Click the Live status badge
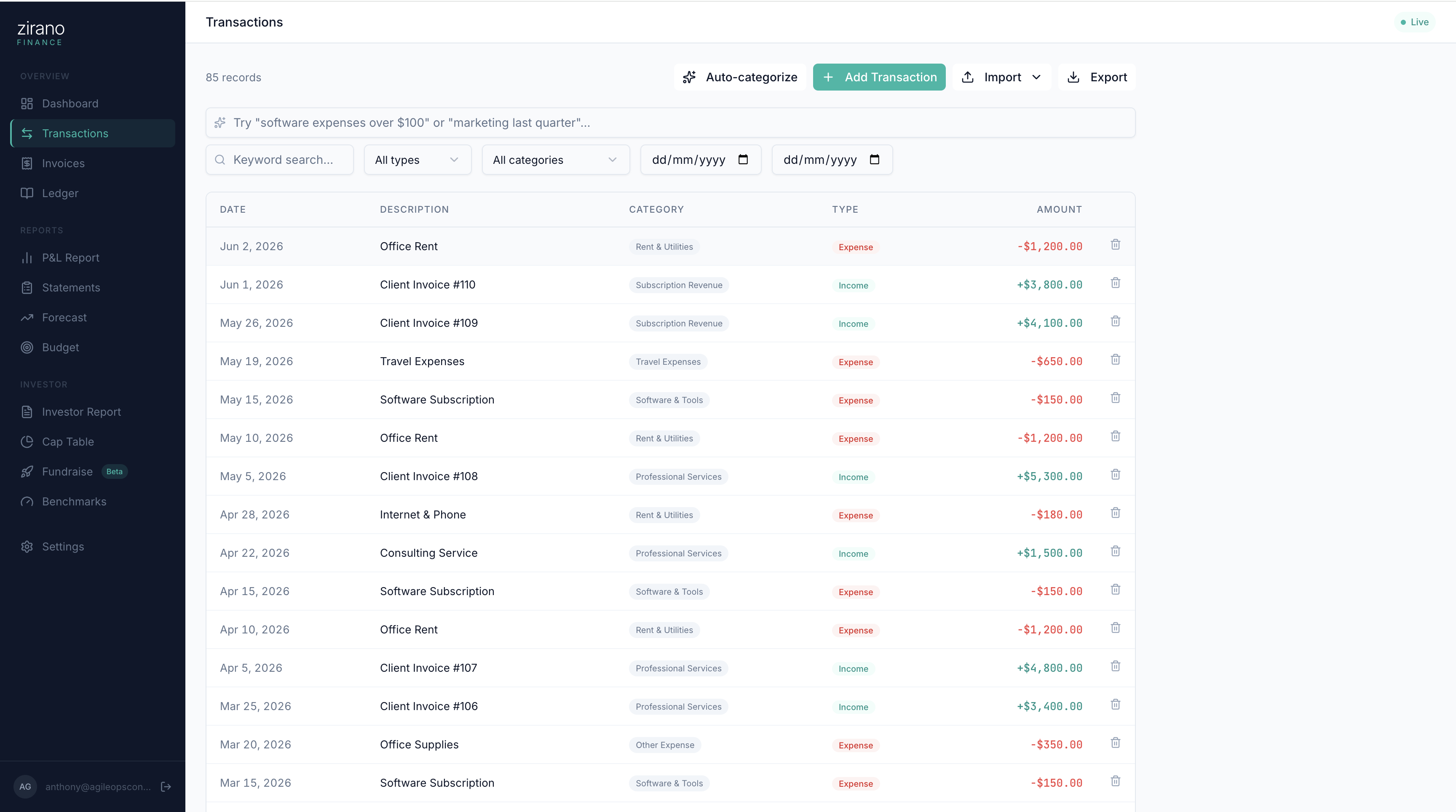The image size is (1456, 812). click(x=1415, y=22)
